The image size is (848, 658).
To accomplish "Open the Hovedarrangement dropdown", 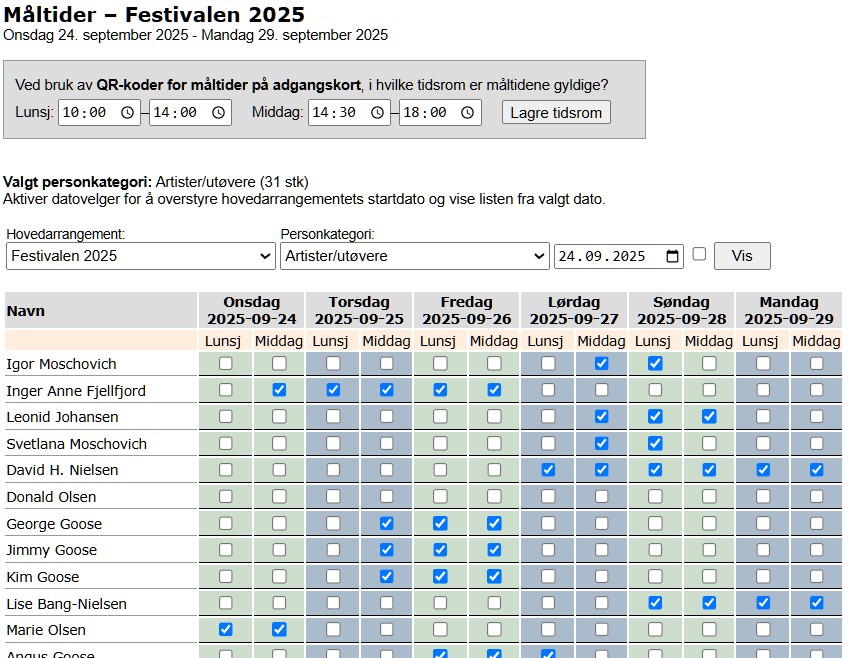I will [140, 256].
